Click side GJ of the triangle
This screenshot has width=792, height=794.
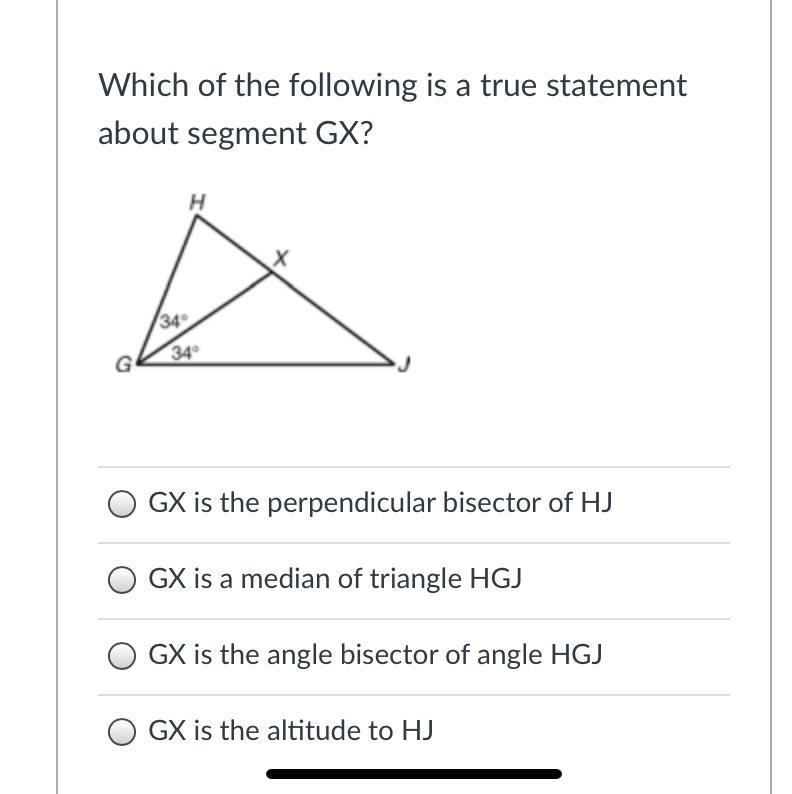click(x=265, y=364)
